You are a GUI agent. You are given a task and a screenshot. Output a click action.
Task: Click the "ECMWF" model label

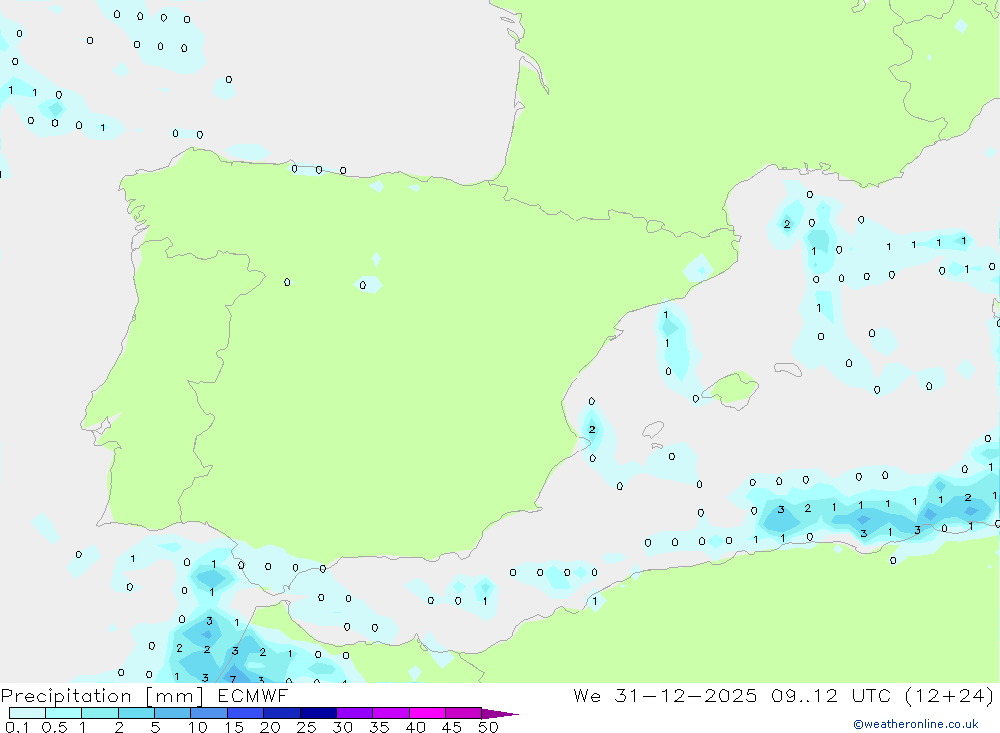pos(253,695)
